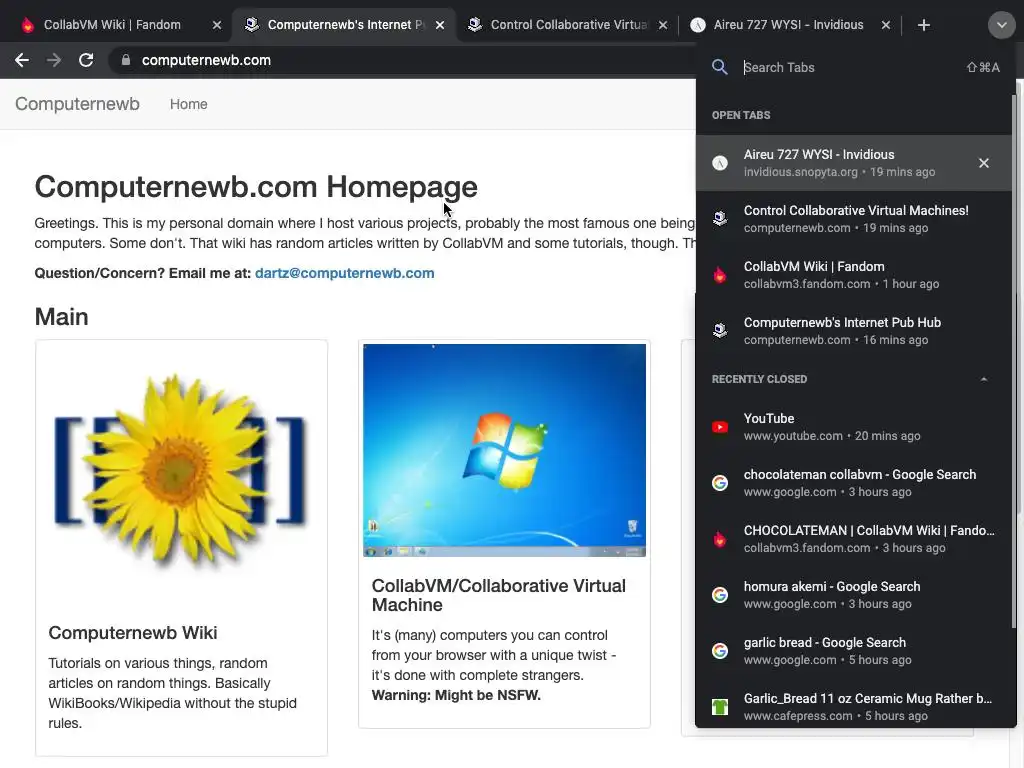Reopen chocolateman collabvm Google Search entry
The image size is (1024, 768).
point(854,483)
